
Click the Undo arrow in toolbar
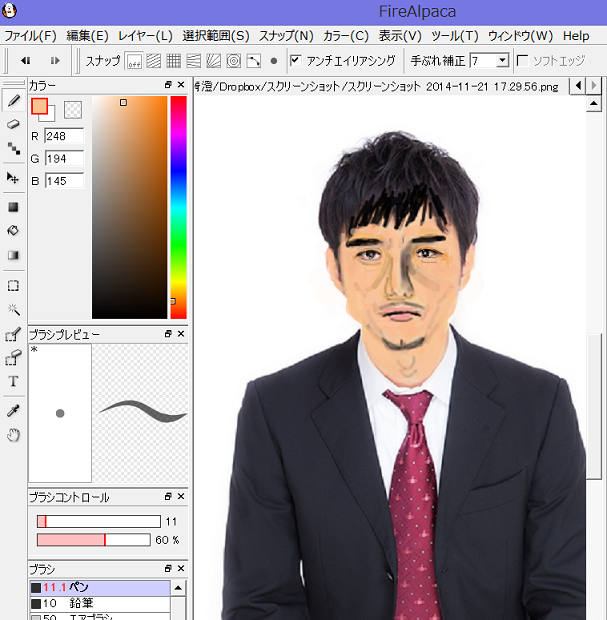click(x=26, y=60)
